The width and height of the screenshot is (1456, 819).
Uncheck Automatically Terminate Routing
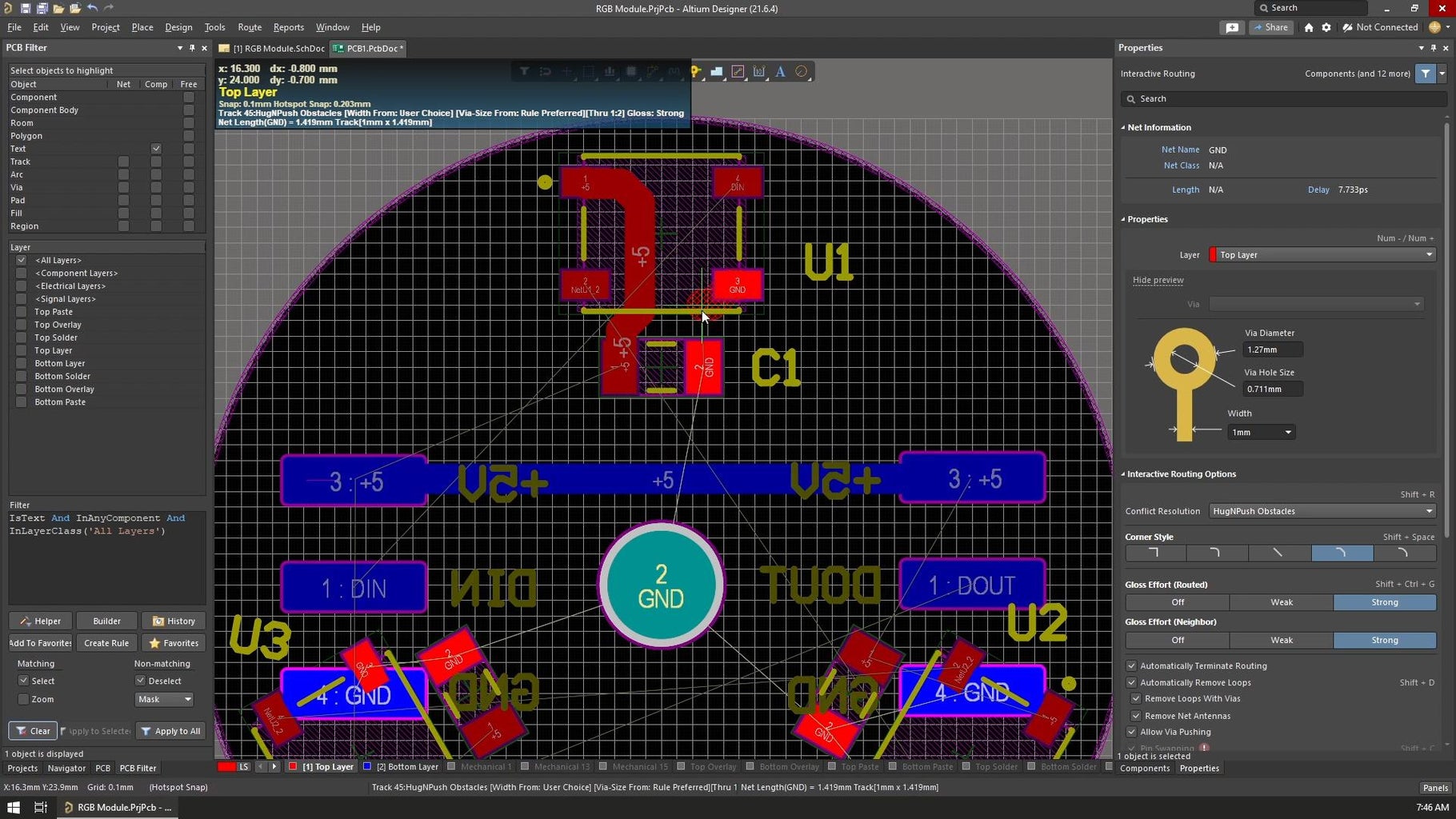[1131, 665]
